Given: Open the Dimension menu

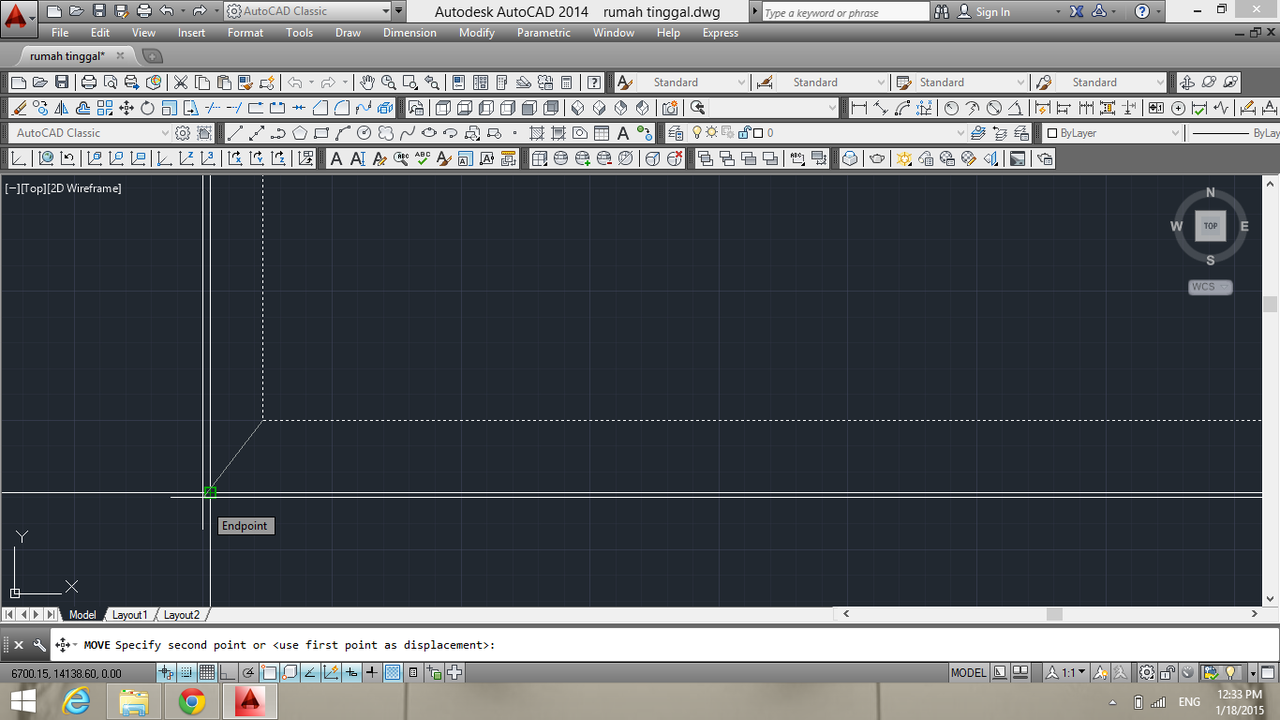Looking at the screenshot, I should pos(410,33).
